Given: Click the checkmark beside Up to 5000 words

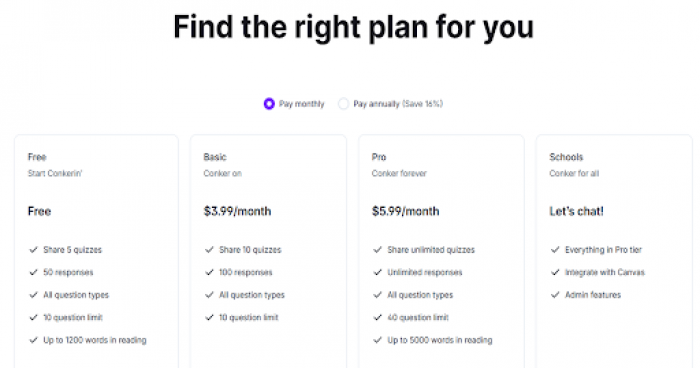Looking at the screenshot, I should pyautogui.click(x=377, y=340).
